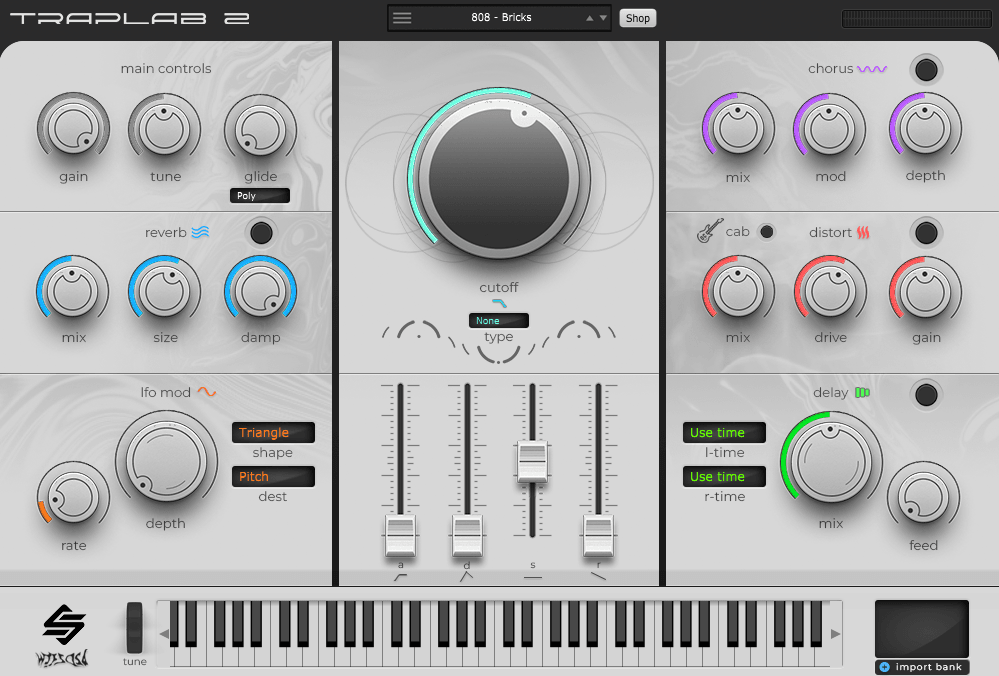Open the filter type selector showing None
The image size is (999, 676).
pos(498,320)
